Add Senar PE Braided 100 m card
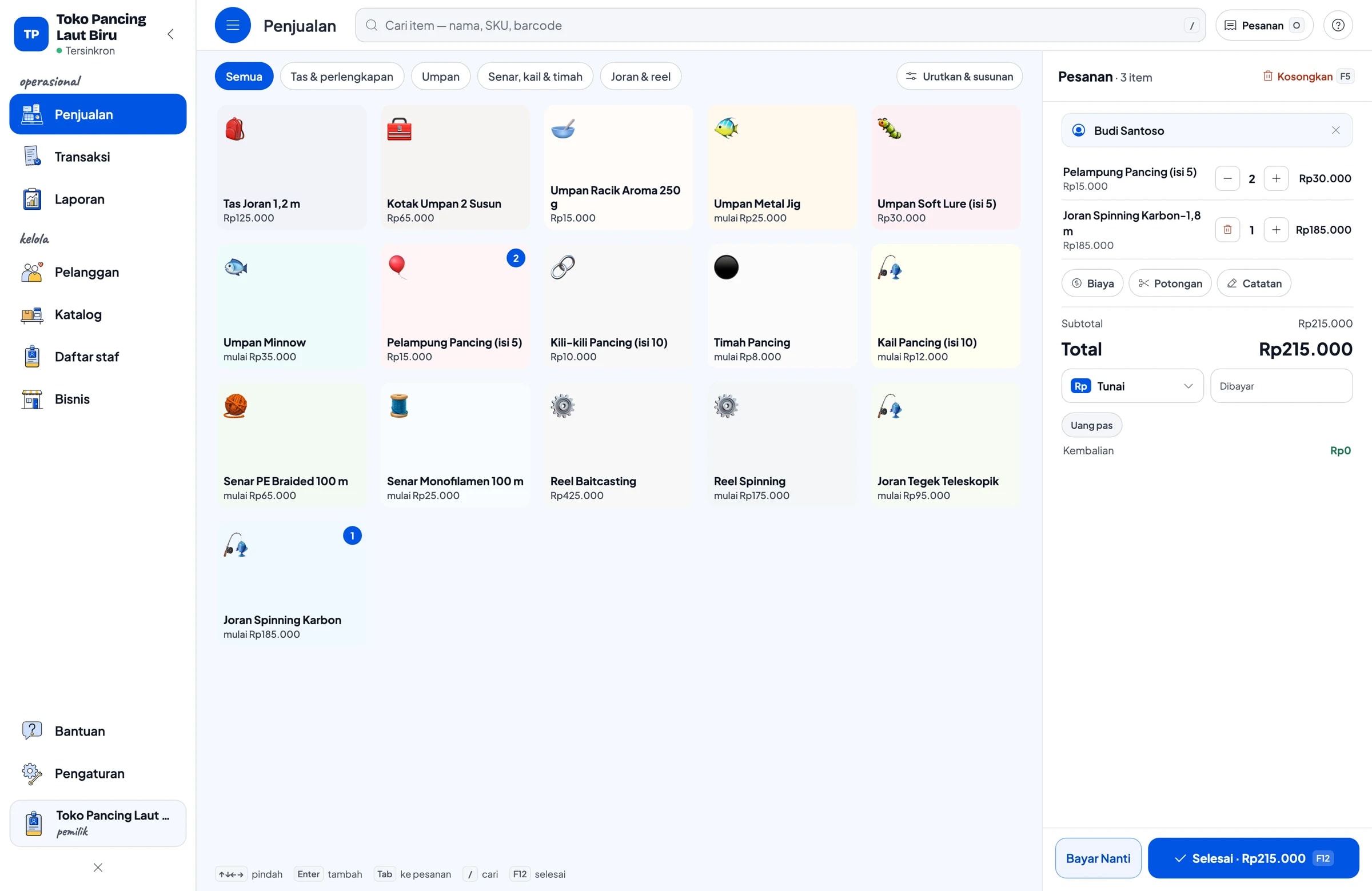1372x891 pixels. click(292, 445)
